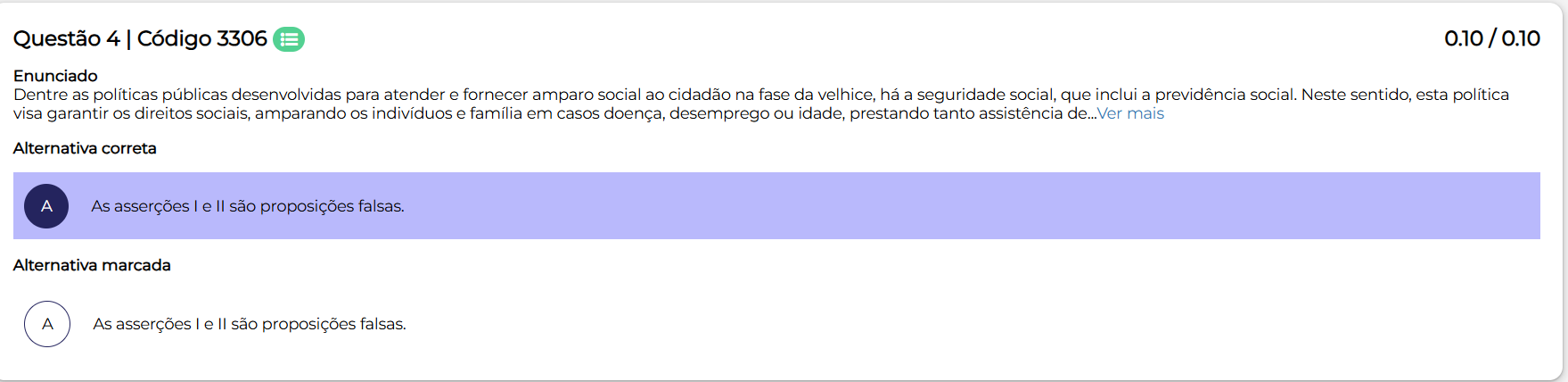Click the Alternativa correta heading

click(85, 148)
